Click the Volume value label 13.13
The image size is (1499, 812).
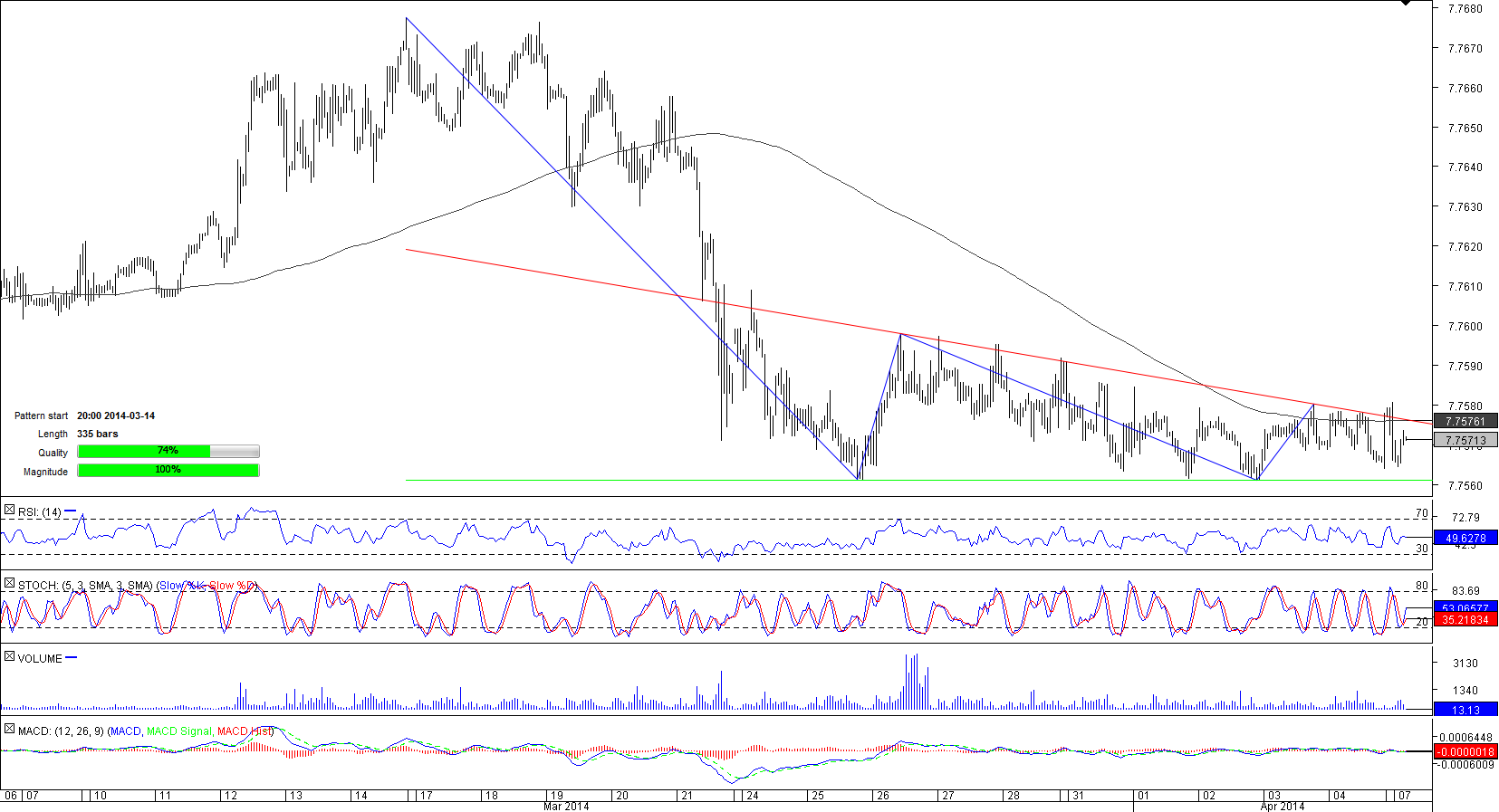[x=1465, y=710]
